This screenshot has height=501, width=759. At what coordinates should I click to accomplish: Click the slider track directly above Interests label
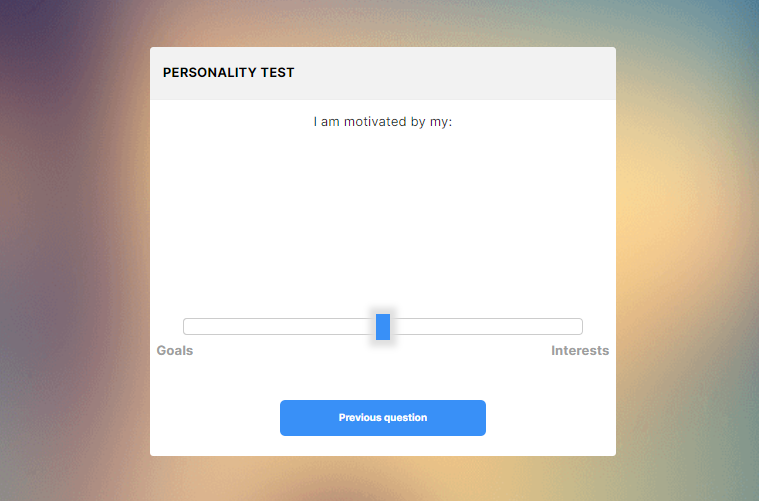(x=579, y=326)
